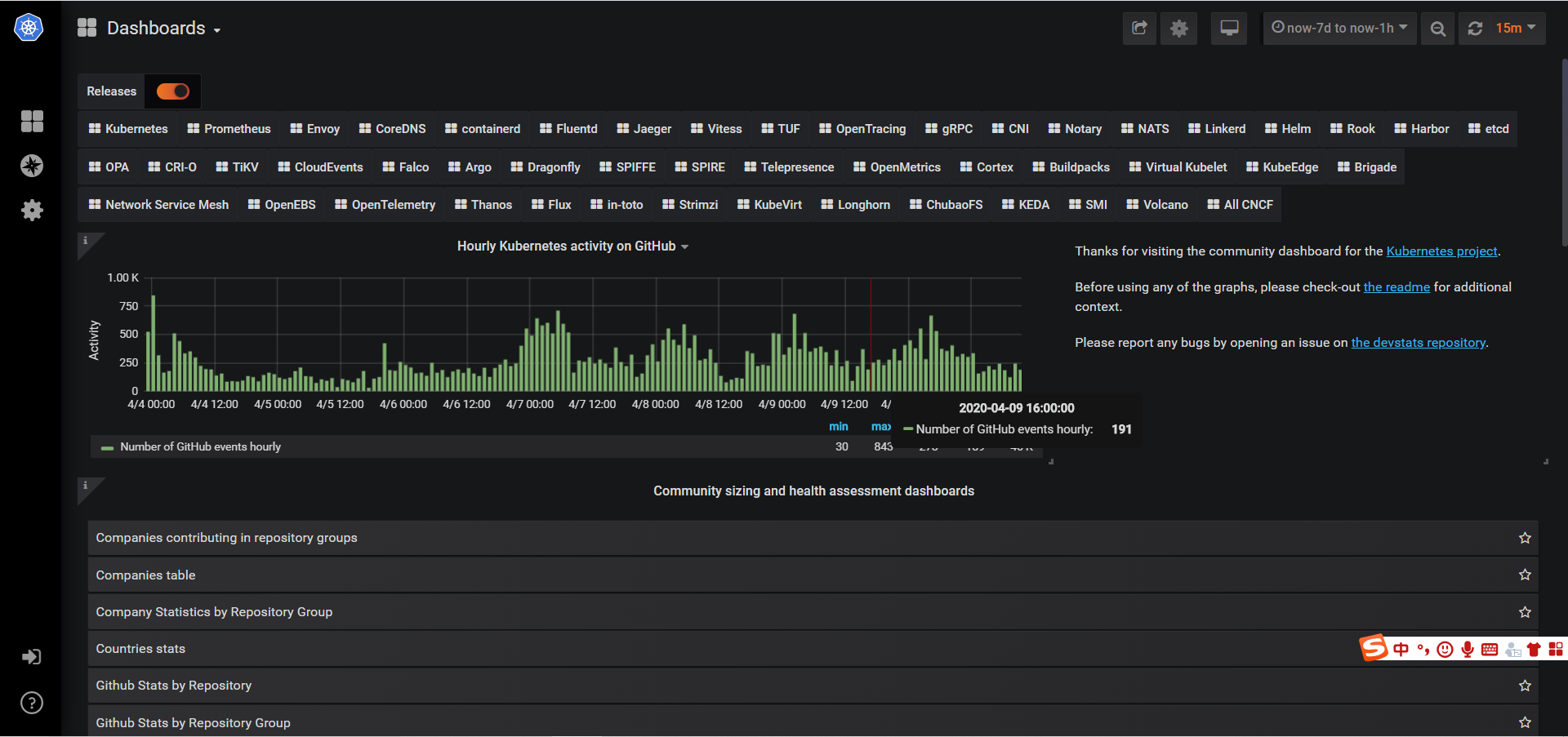The height and width of the screenshot is (737, 1568).
Task: Click the Sogou input S logo
Action: point(1374,648)
